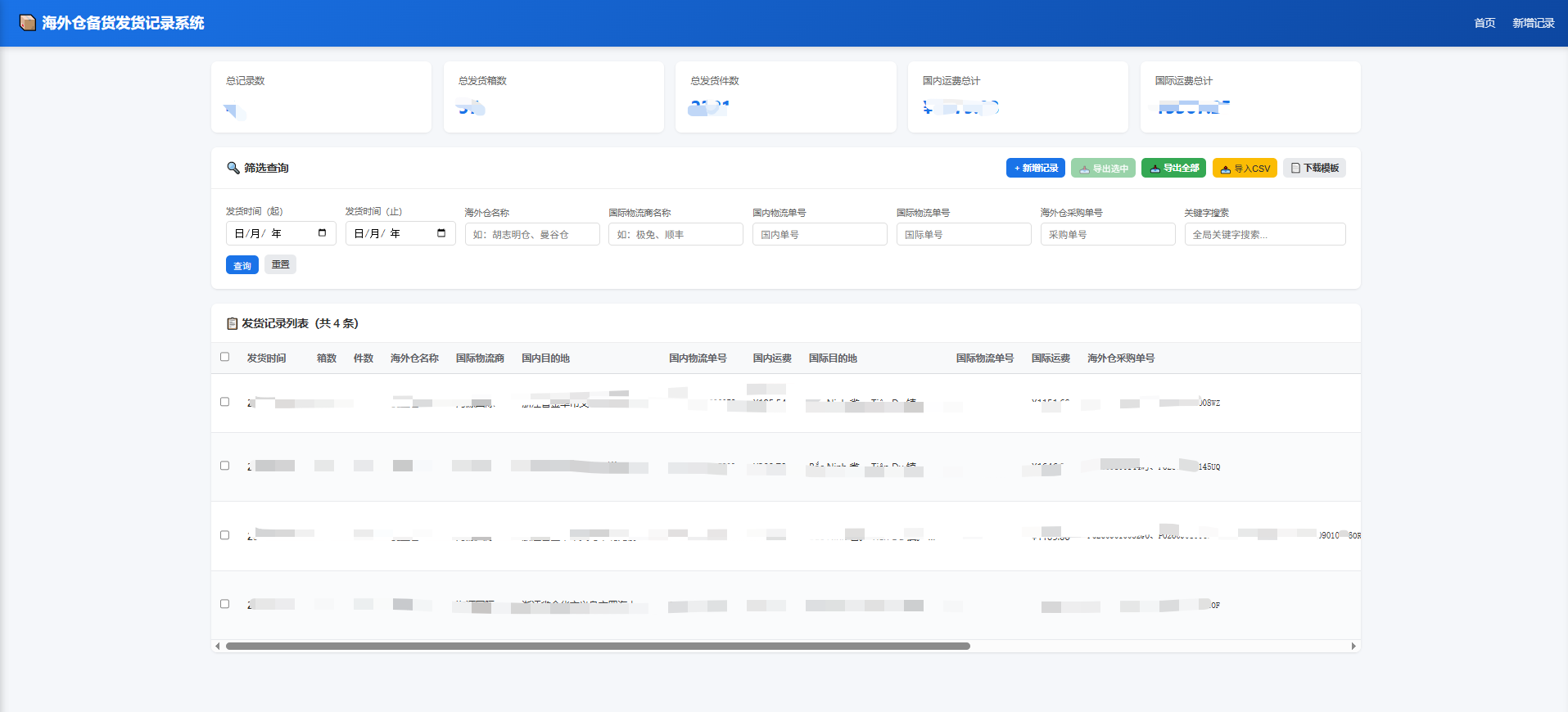Open the calendar picker for 发货时间（止）
The width and height of the screenshot is (1568, 712).
pos(441,233)
